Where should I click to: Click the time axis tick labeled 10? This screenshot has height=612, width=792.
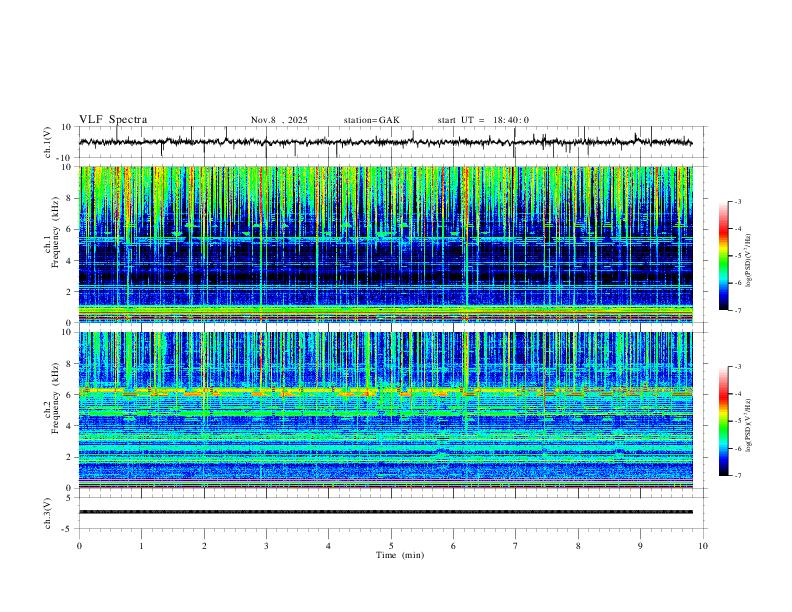click(x=703, y=546)
